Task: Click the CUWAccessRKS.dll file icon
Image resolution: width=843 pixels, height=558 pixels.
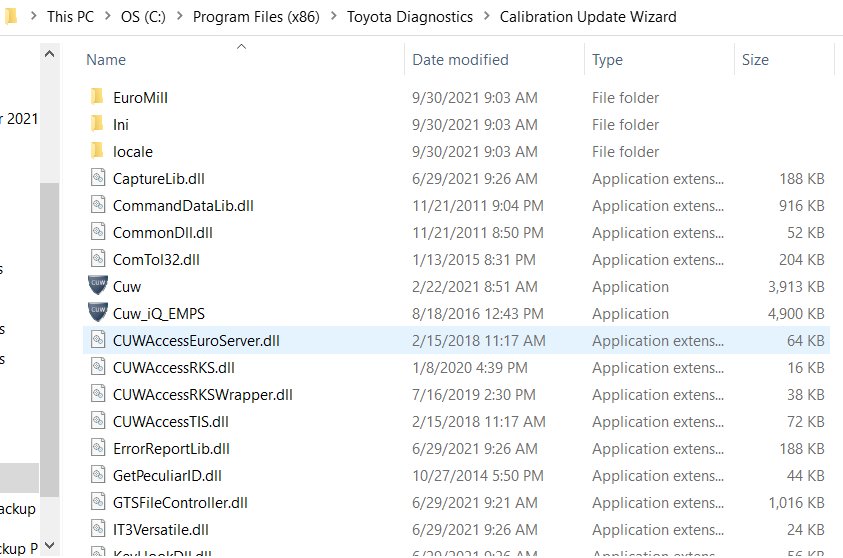Action: [98, 367]
